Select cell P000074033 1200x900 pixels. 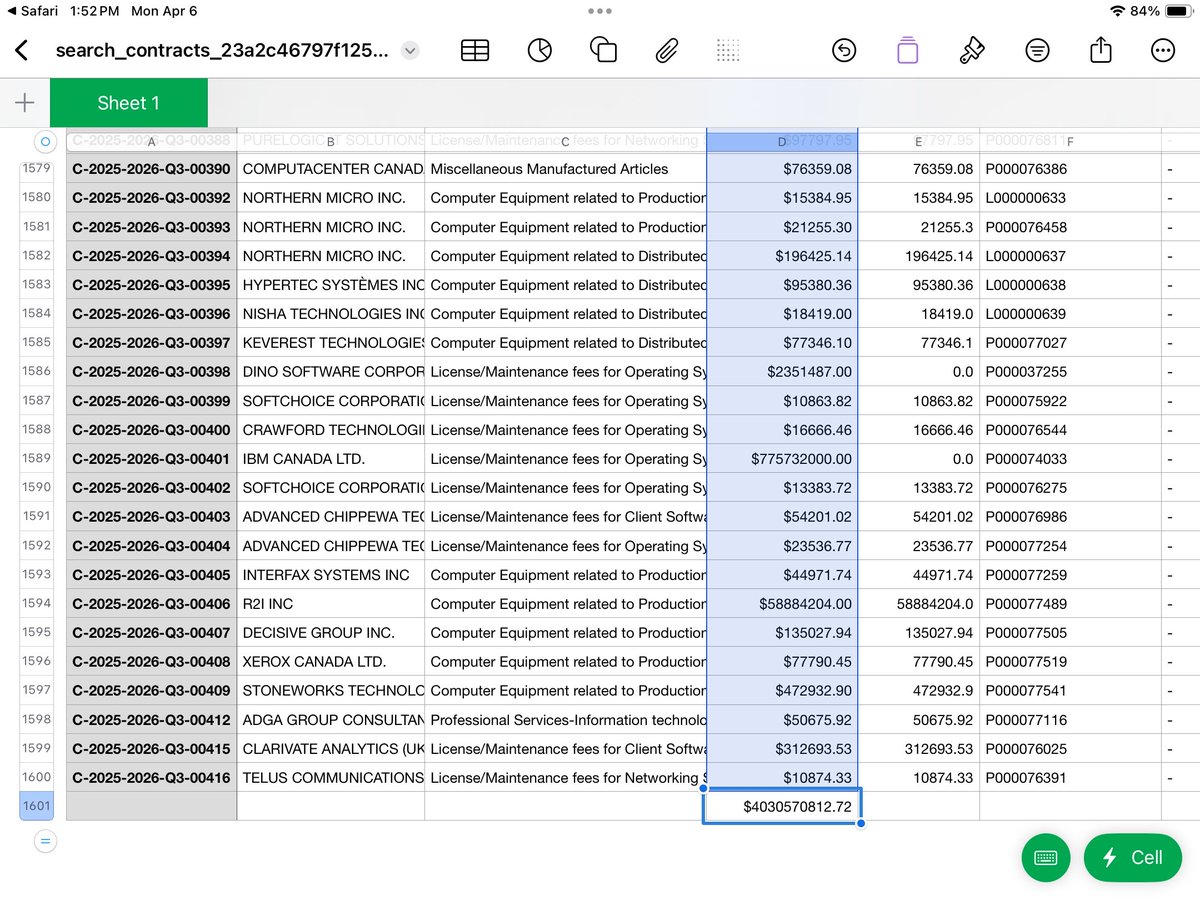pos(1070,459)
